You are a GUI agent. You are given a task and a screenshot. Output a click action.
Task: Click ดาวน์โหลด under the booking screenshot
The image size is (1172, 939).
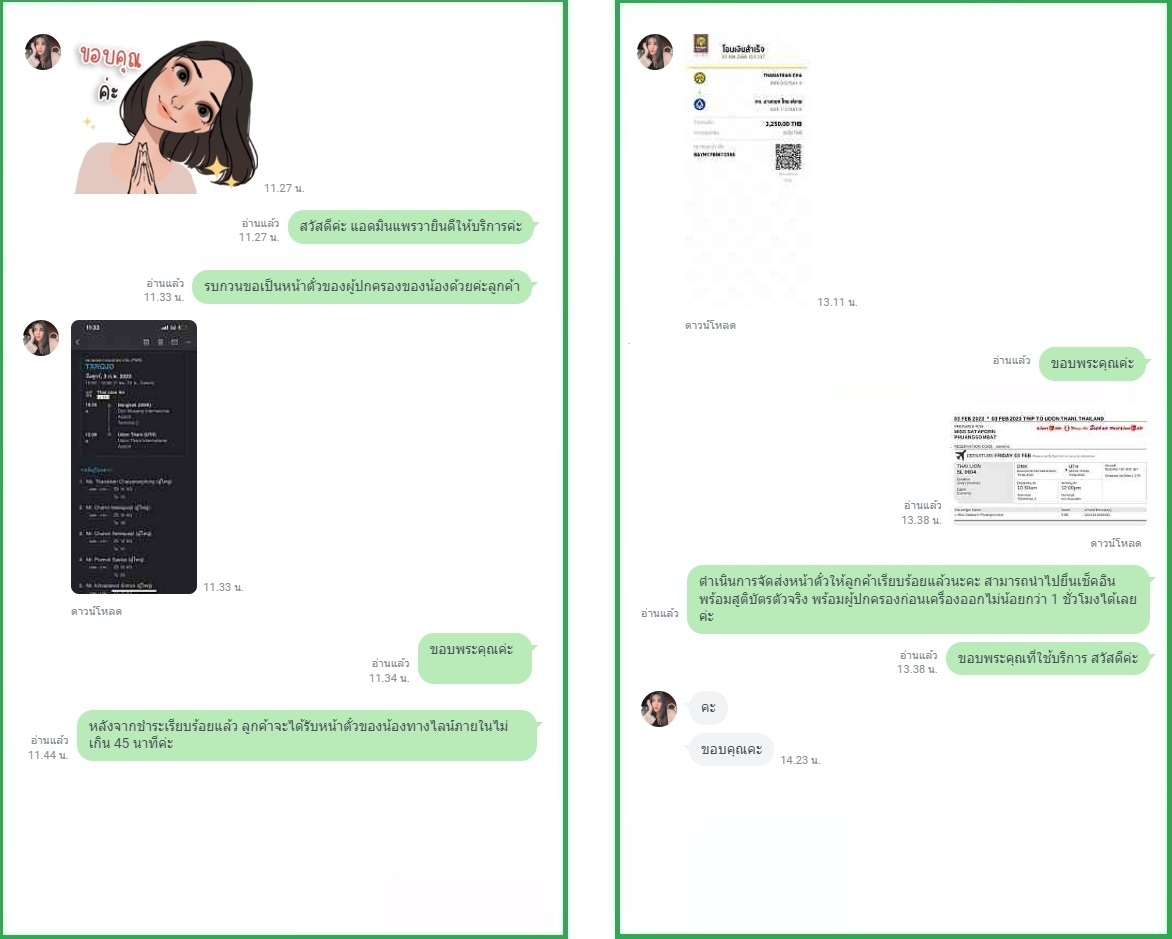click(96, 612)
